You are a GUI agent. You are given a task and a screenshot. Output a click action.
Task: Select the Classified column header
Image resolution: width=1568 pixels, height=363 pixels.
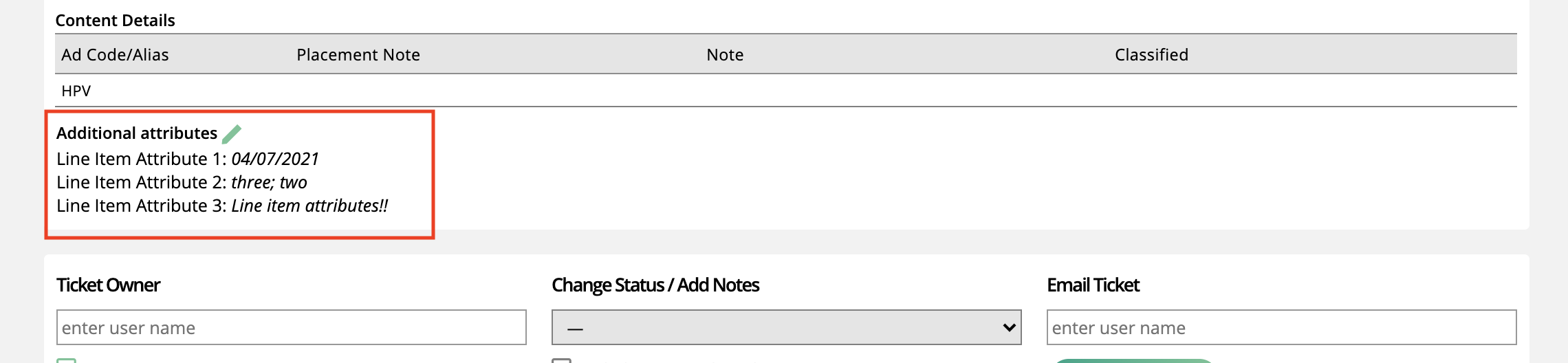click(x=1151, y=55)
